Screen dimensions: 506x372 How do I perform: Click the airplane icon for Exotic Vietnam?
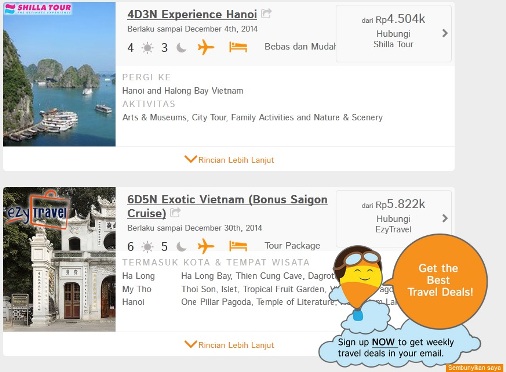pyautogui.click(x=206, y=246)
